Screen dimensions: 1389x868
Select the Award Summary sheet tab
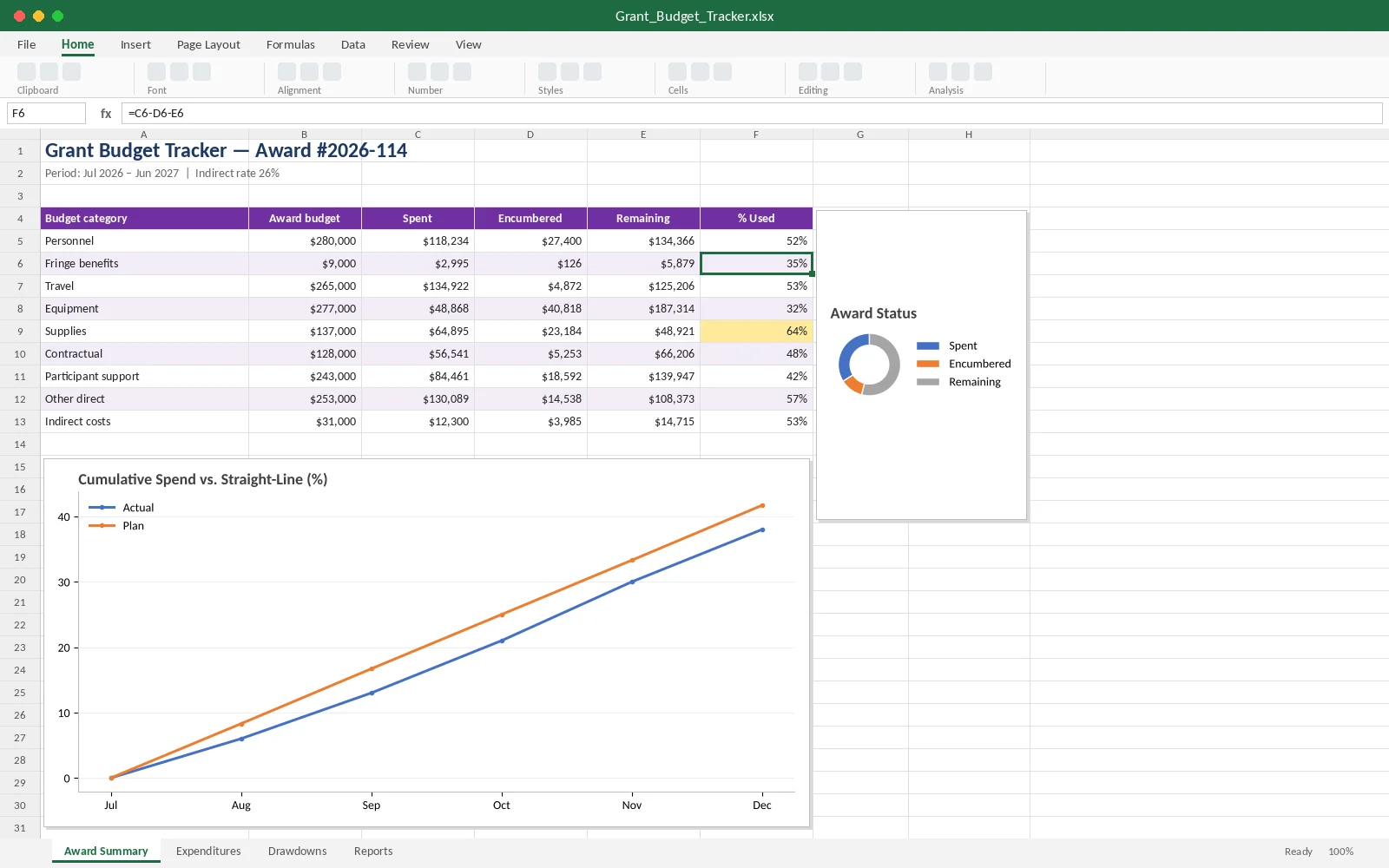point(106,851)
